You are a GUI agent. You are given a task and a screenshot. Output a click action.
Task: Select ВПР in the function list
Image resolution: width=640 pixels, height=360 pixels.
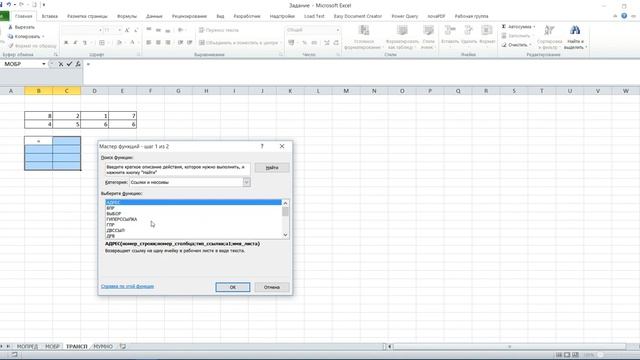click(x=193, y=208)
